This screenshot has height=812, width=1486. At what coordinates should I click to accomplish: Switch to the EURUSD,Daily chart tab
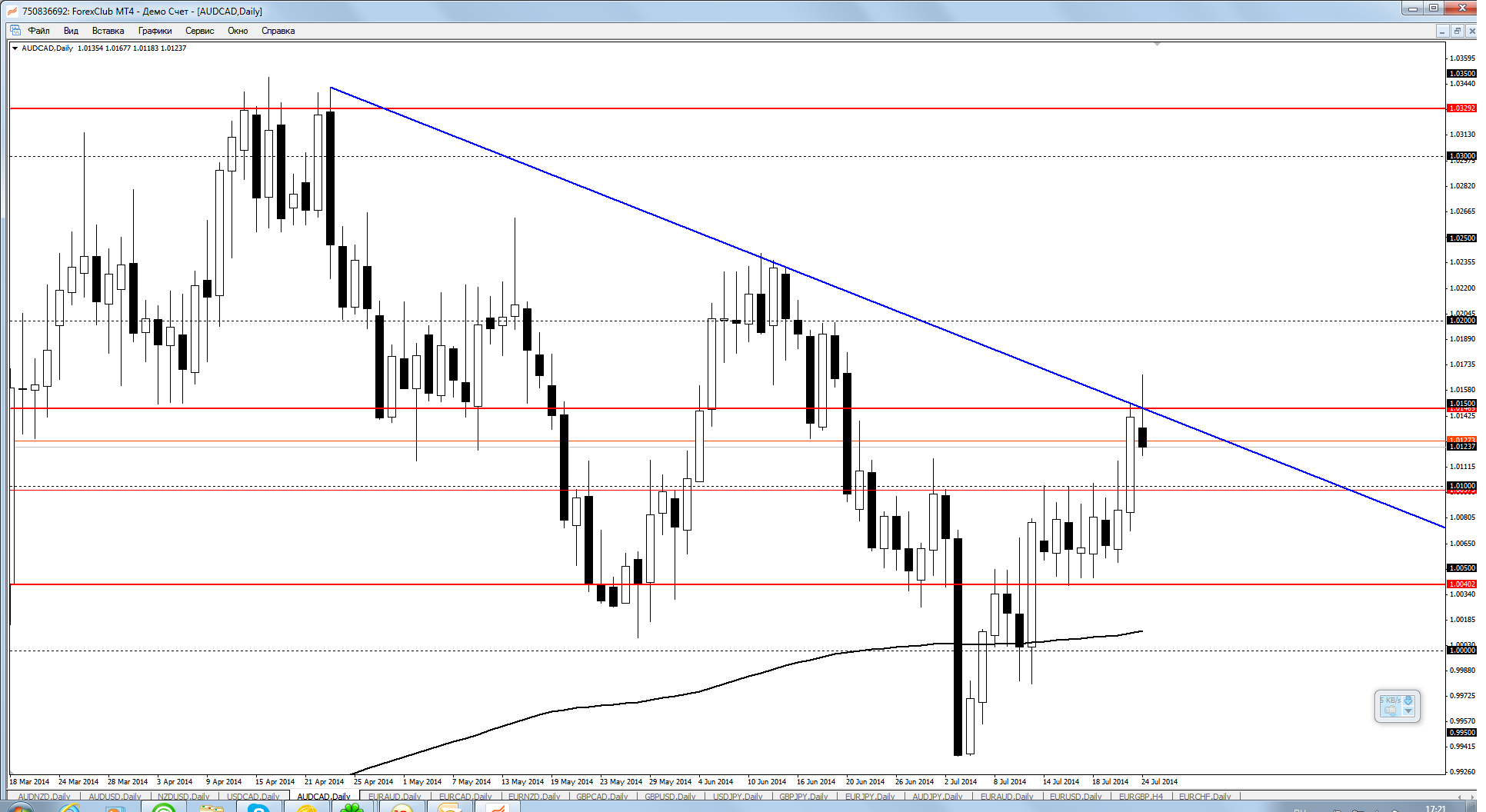pyautogui.click(x=1076, y=797)
